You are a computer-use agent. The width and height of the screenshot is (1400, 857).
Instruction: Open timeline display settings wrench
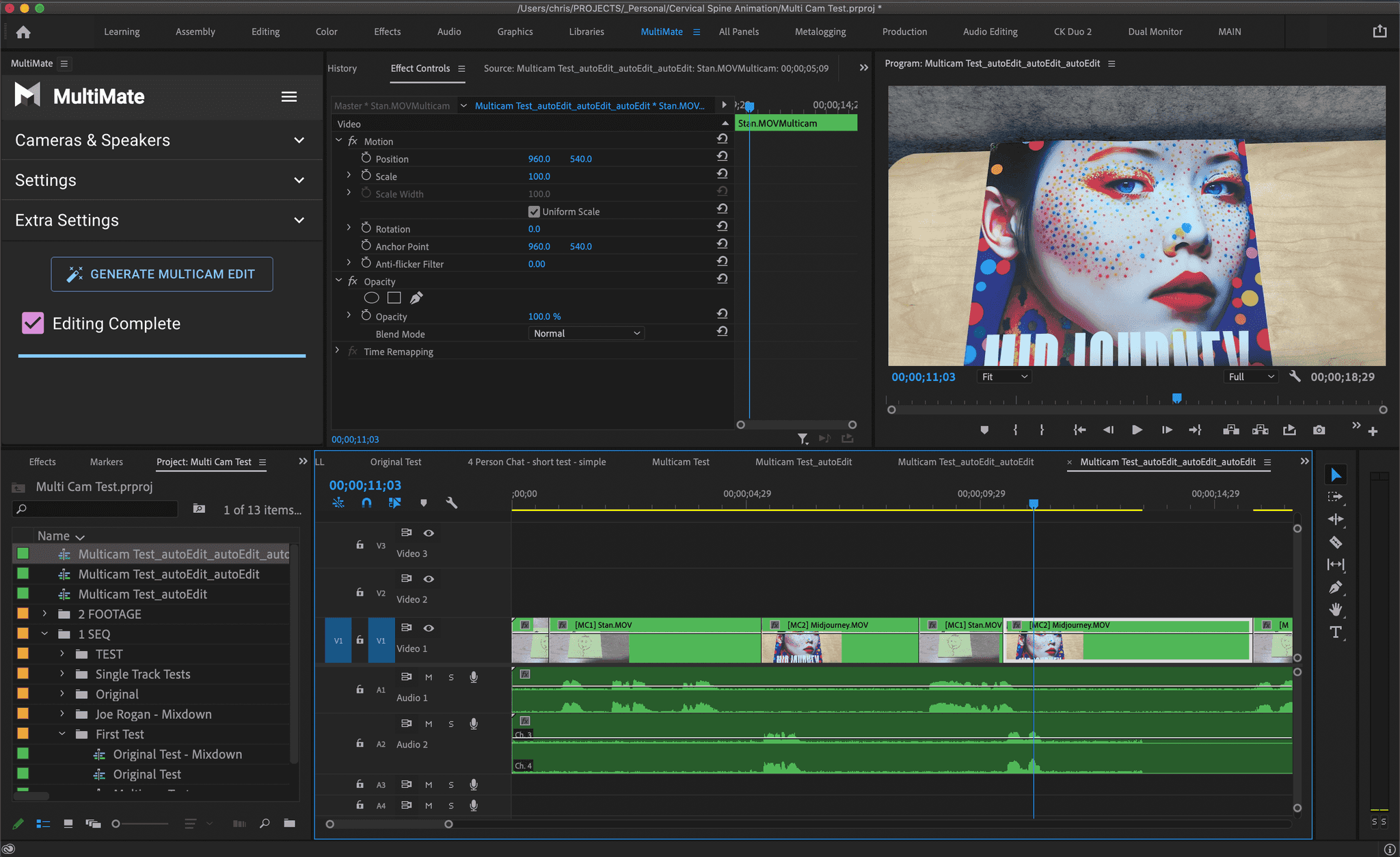click(x=451, y=503)
